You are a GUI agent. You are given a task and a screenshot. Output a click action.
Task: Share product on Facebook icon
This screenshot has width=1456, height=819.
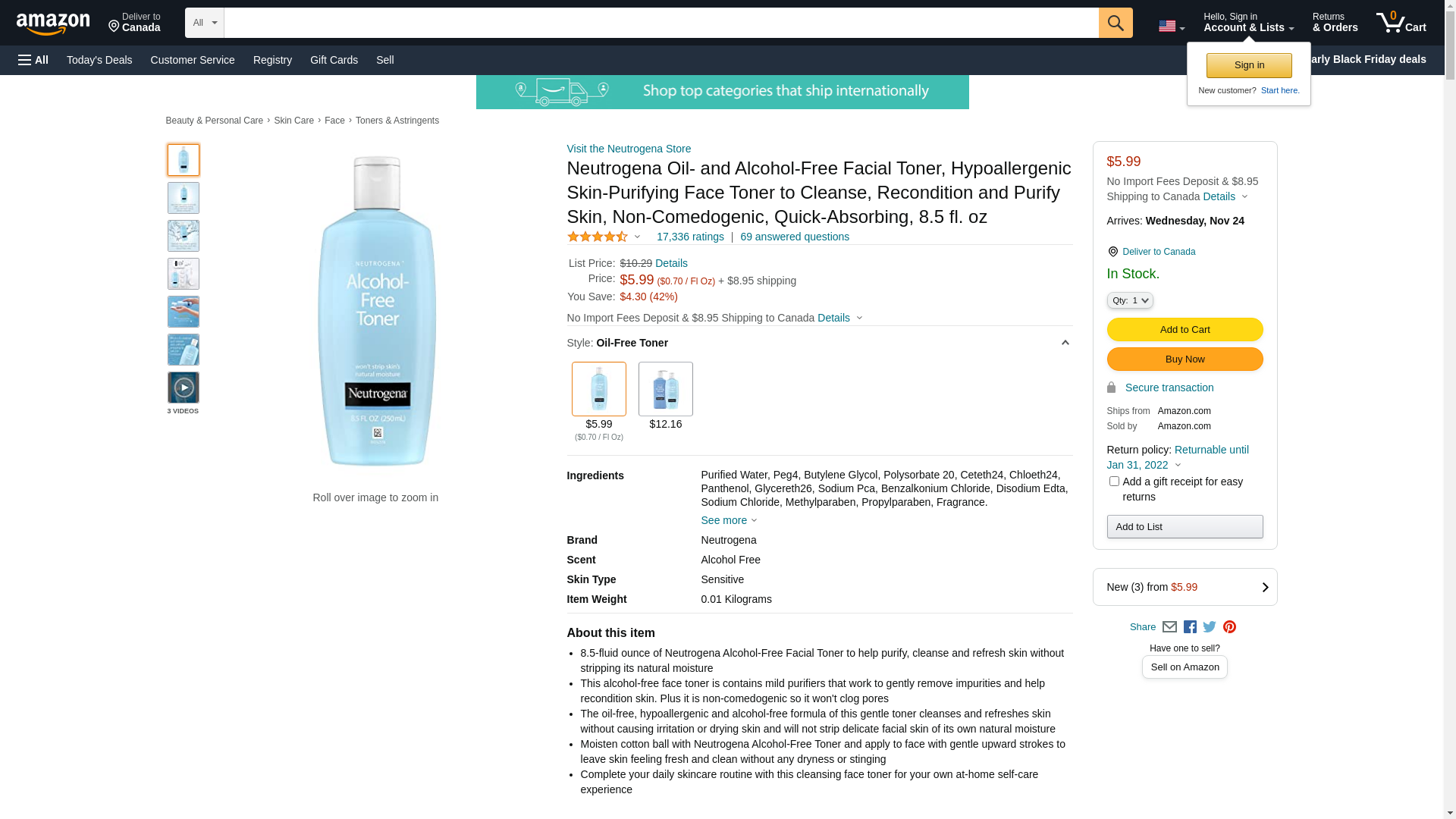coord(1190,627)
